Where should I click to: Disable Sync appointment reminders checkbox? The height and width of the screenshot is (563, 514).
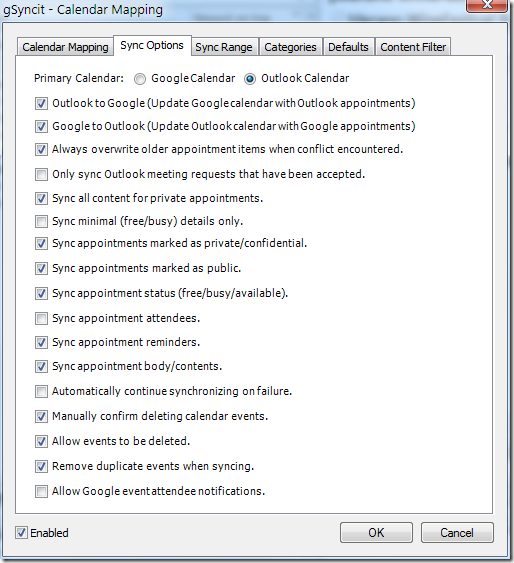(41, 342)
